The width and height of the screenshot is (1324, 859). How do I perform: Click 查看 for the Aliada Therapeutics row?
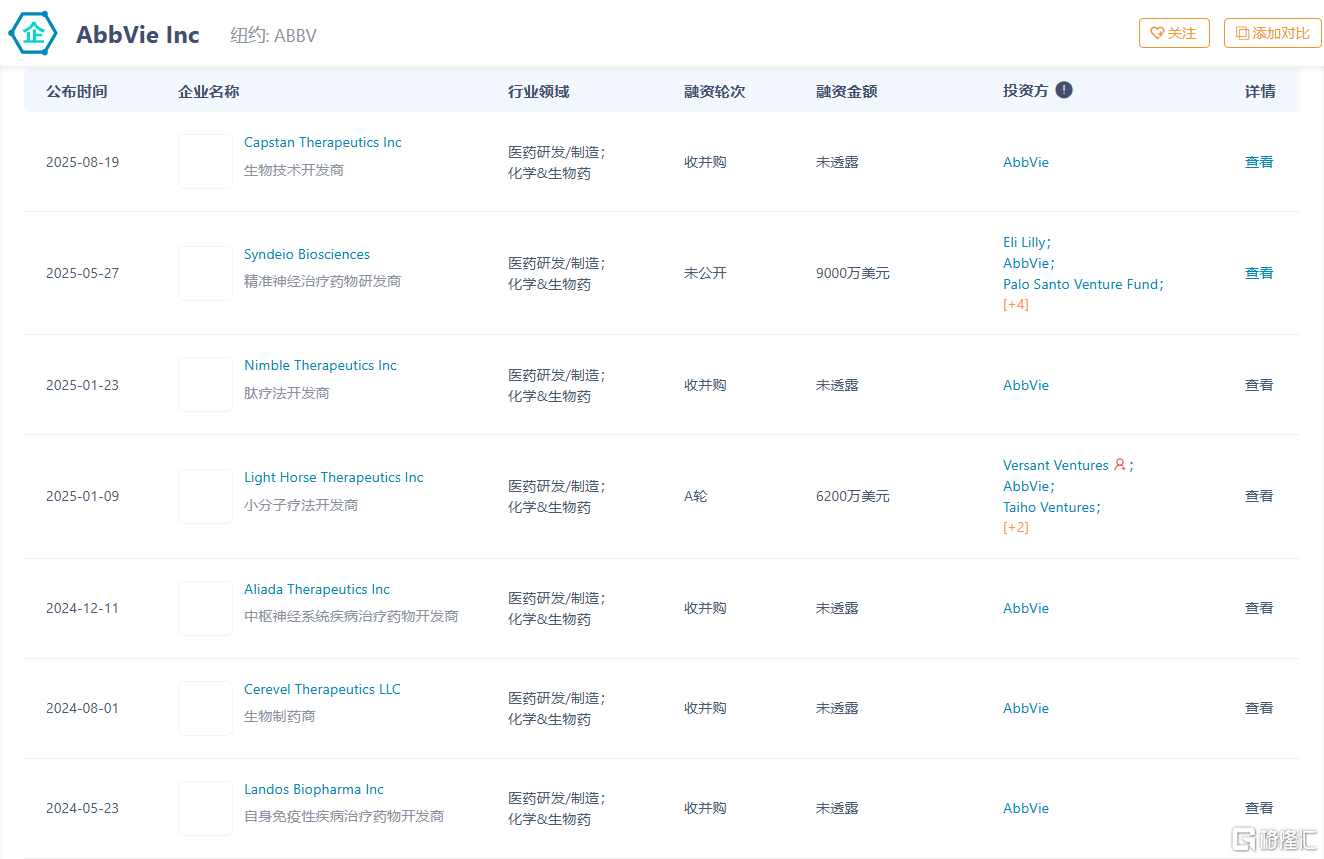pyautogui.click(x=1259, y=608)
